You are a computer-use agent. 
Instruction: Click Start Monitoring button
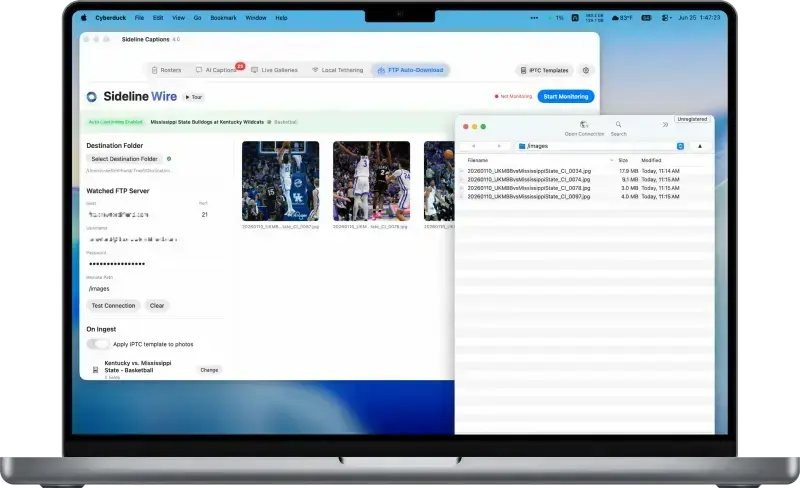pos(566,96)
